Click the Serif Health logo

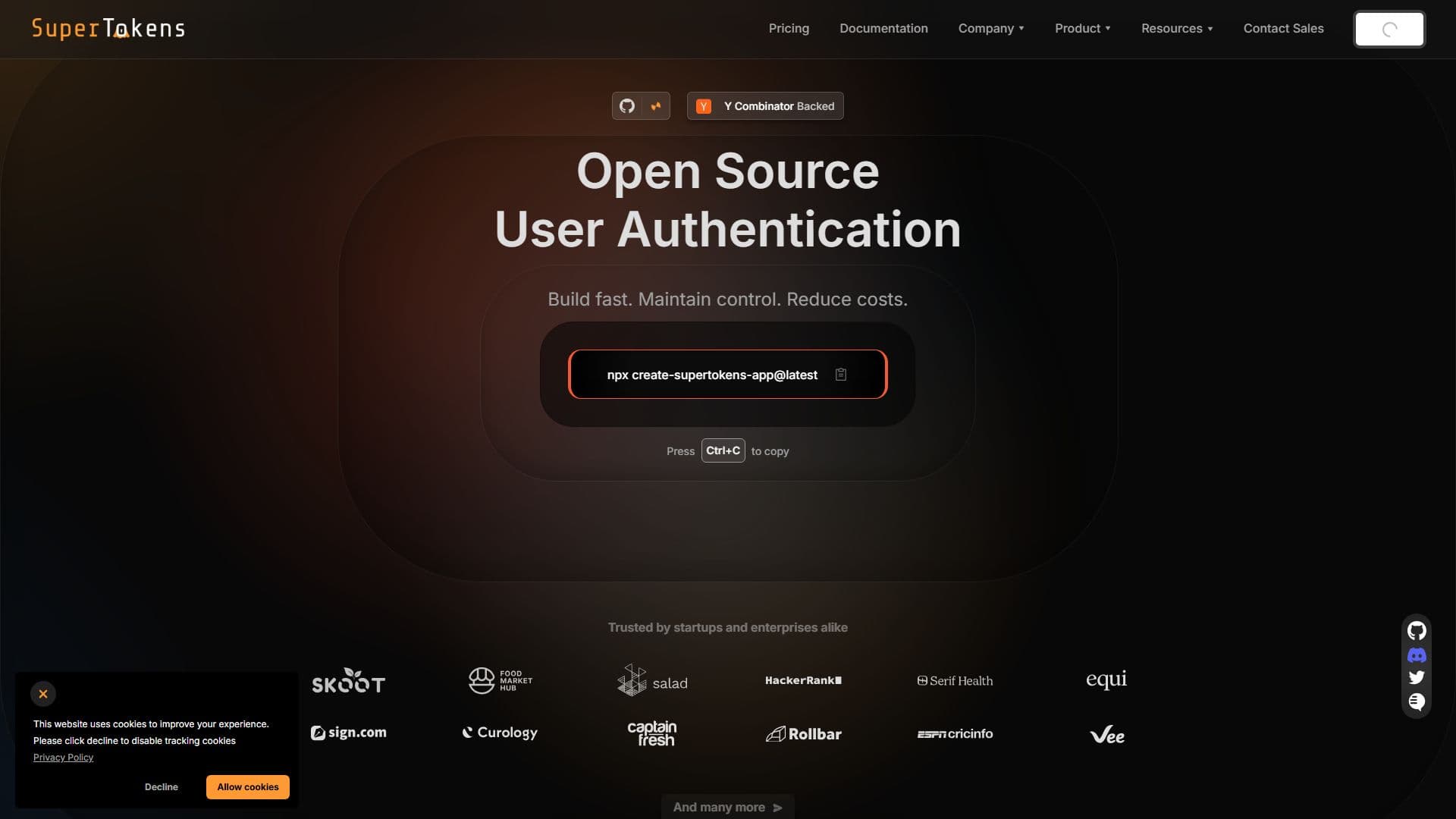click(955, 681)
